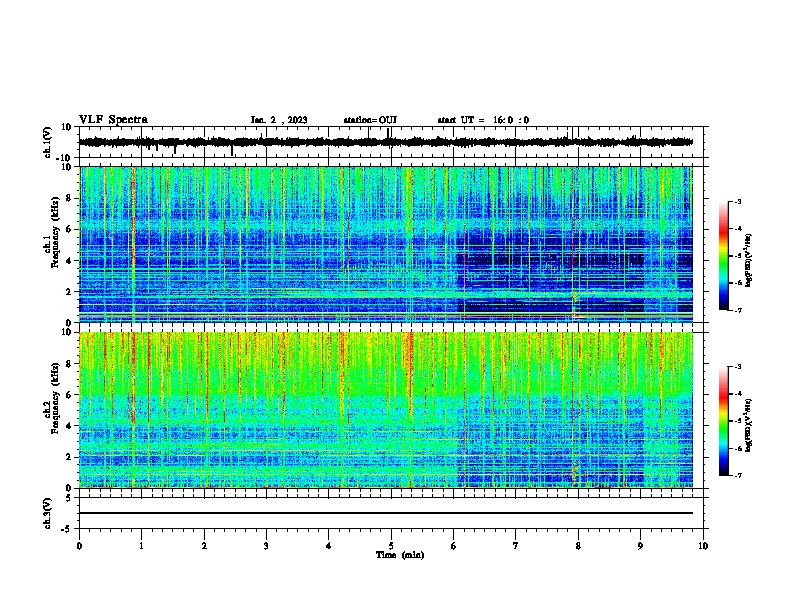The width and height of the screenshot is (792, 612).
Task: Click inside the ch.2 spectrogram panel
Action: coord(385,410)
